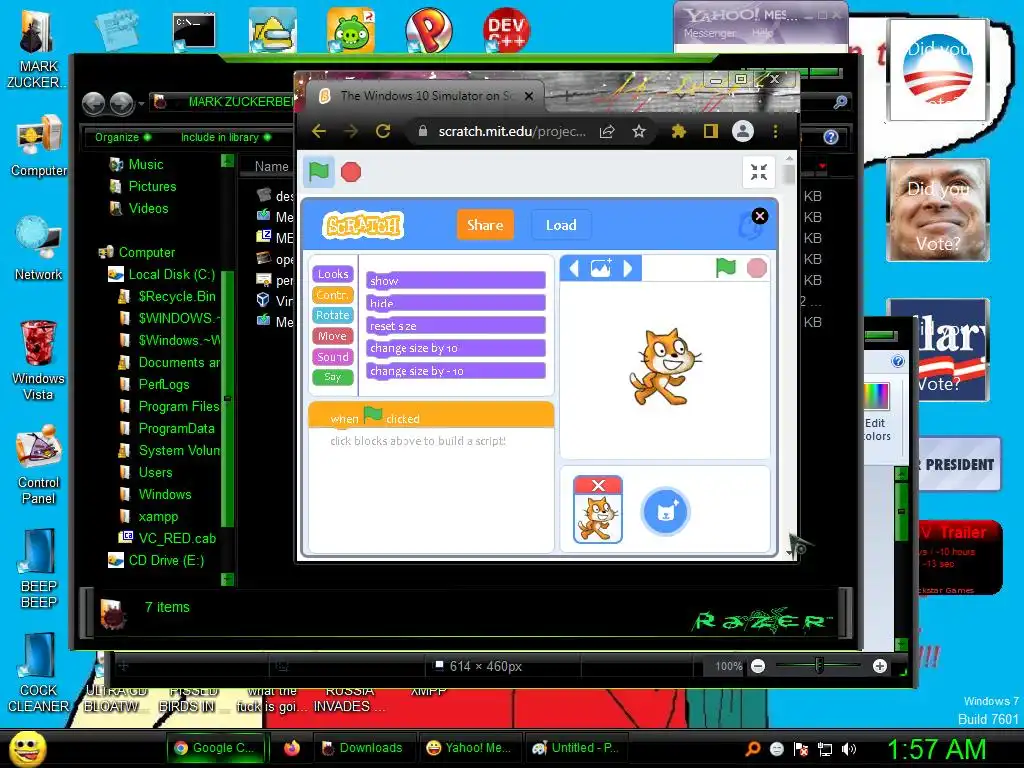Click the 'reset size' block
This screenshot has height=768, width=1024.
[x=456, y=325]
